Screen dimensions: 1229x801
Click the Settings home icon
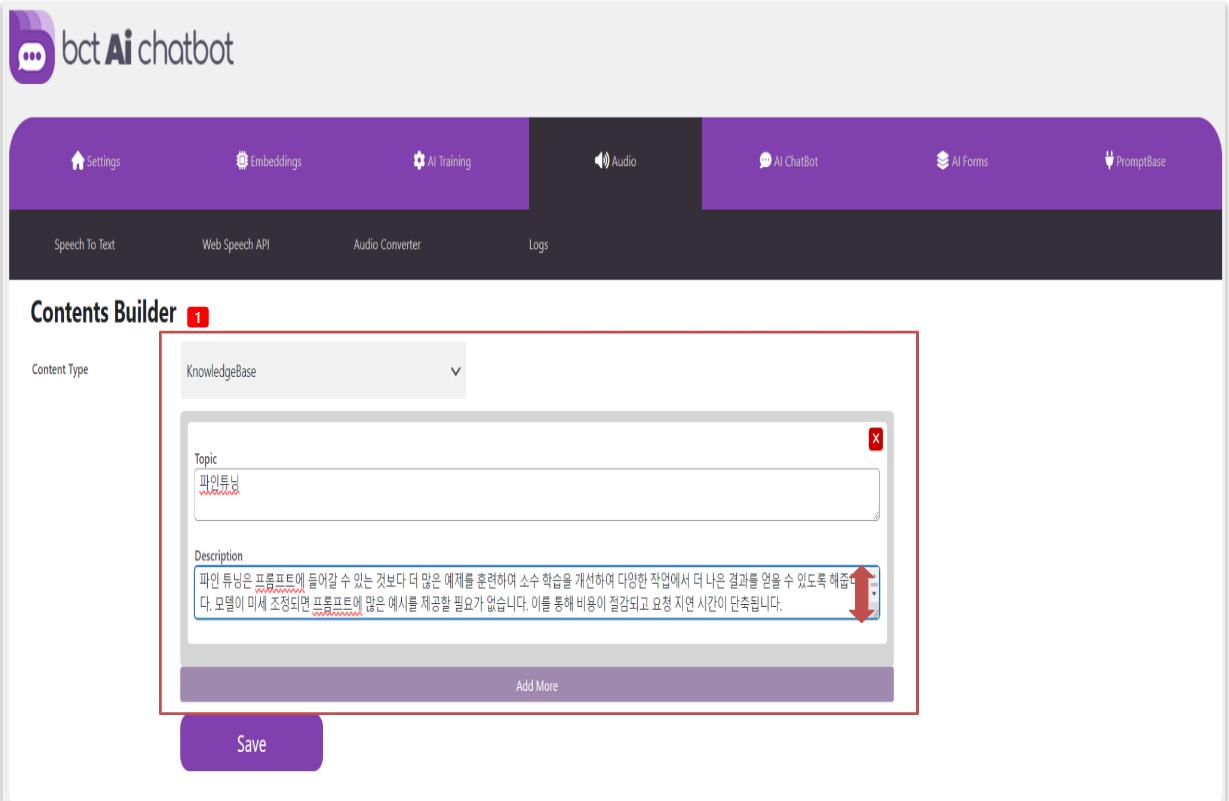click(x=77, y=161)
